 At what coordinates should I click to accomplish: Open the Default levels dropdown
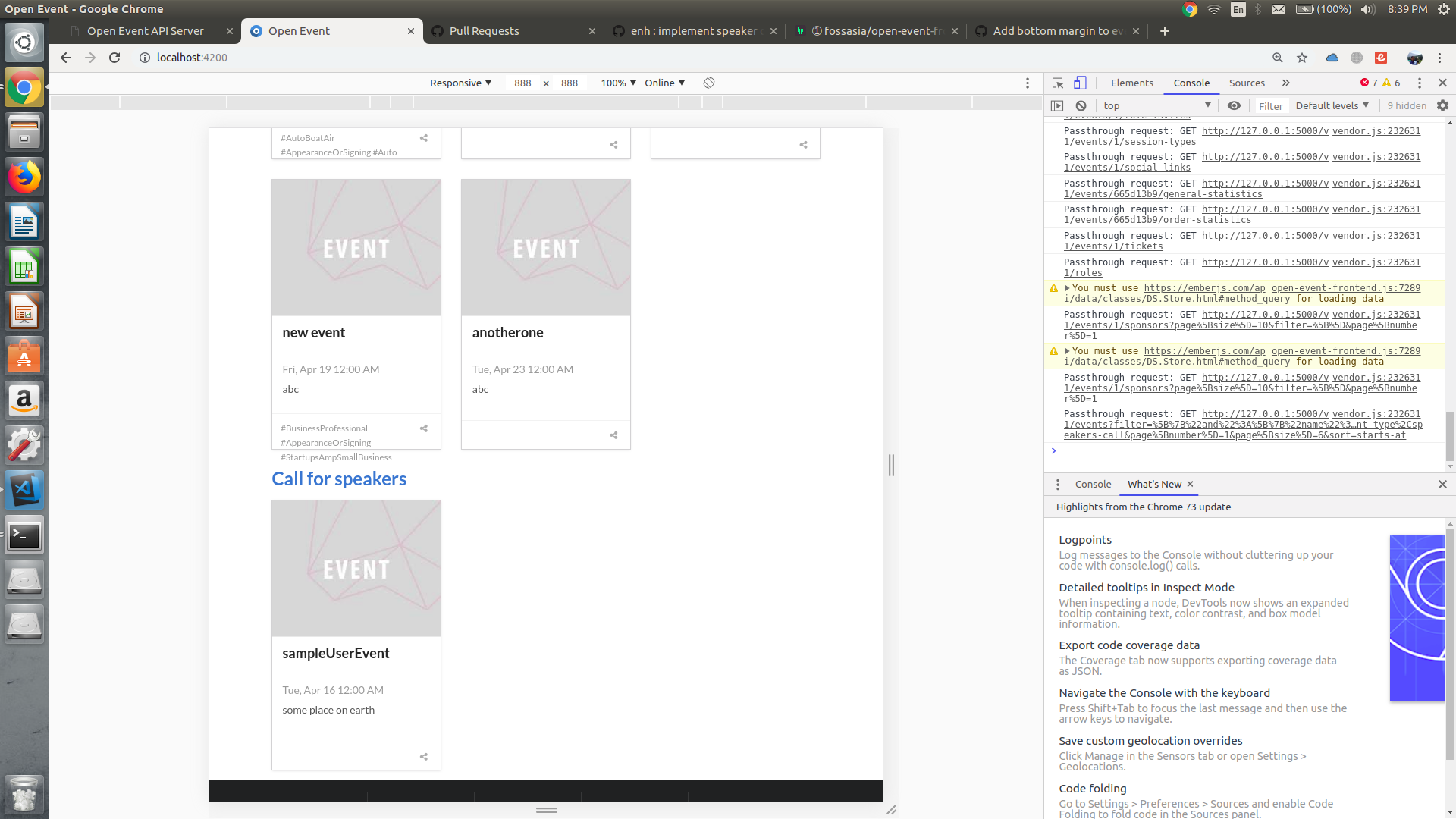point(1332,105)
